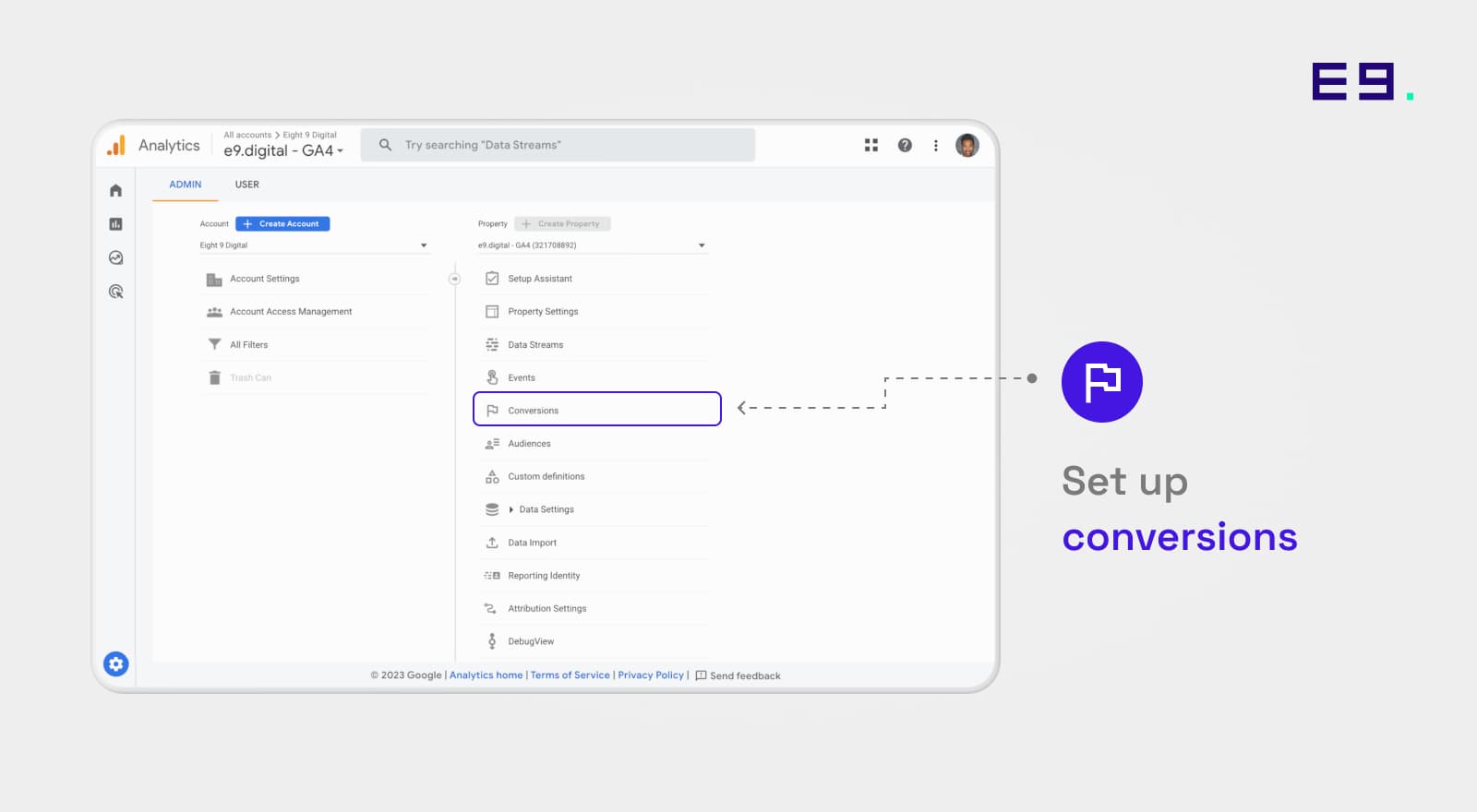Click the Custom definitions shapes icon

tap(492, 477)
